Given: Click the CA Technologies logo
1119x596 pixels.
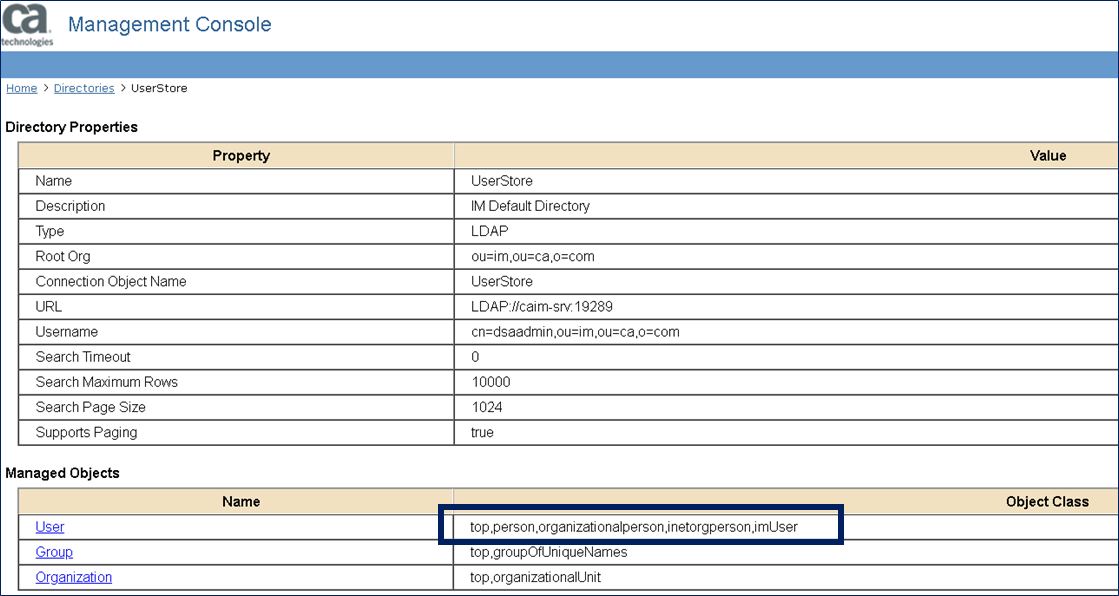Looking at the screenshot, I should point(27,24).
